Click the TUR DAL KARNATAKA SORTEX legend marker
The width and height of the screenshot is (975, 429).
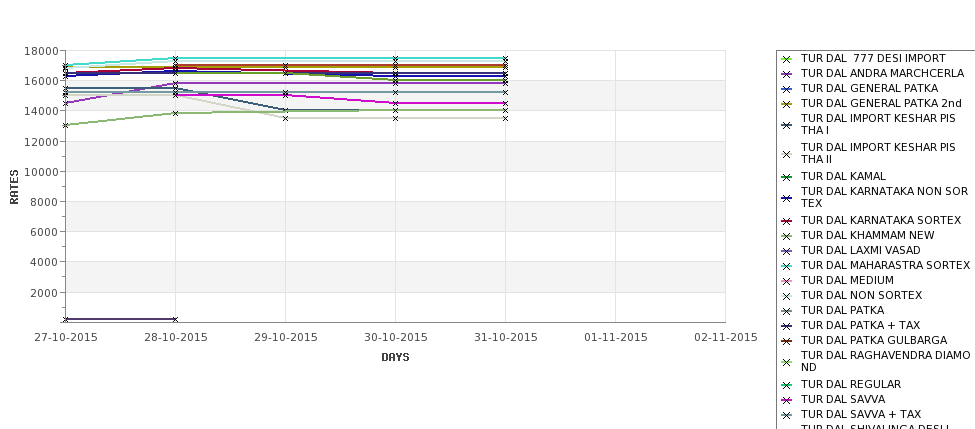click(787, 221)
